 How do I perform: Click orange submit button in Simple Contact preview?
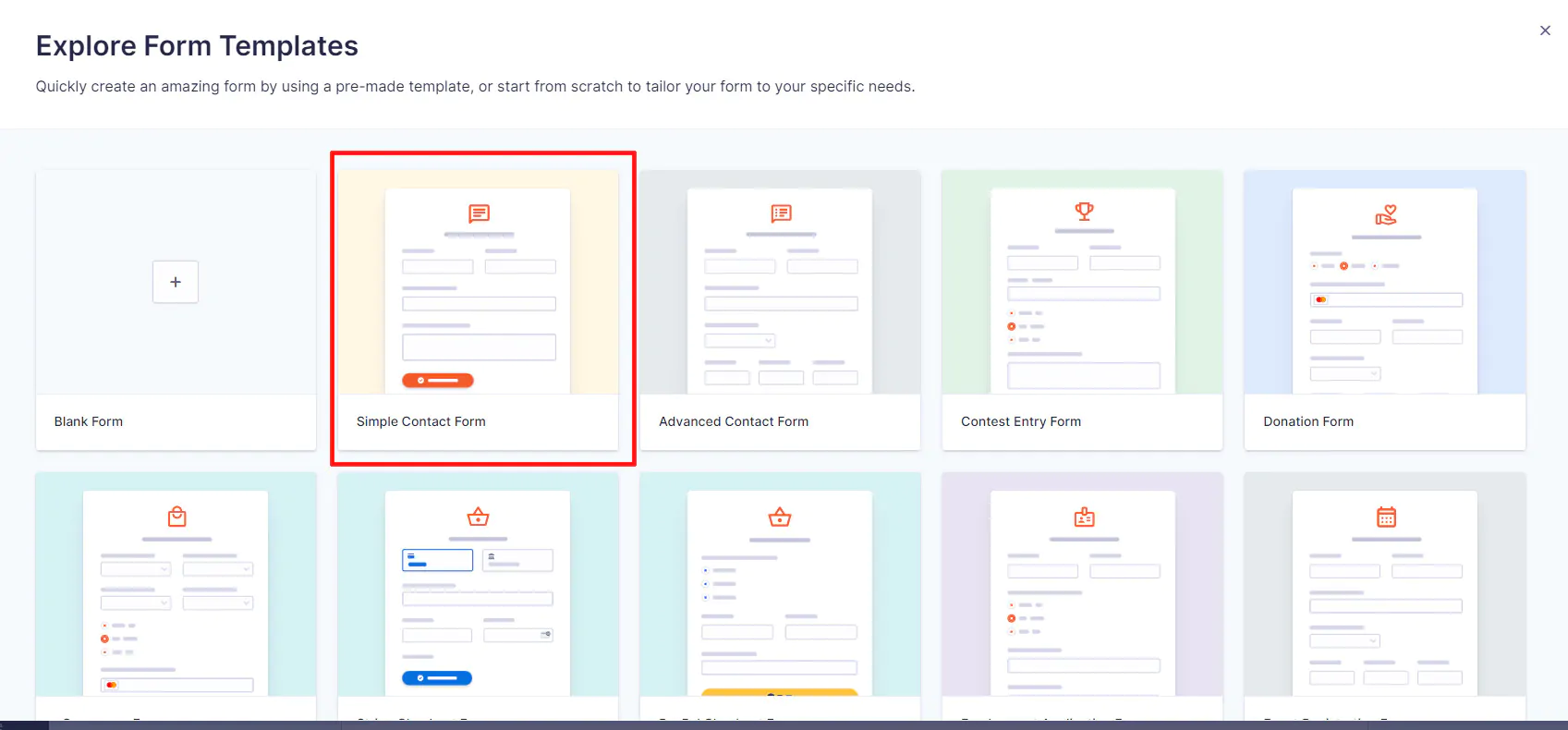click(x=438, y=381)
